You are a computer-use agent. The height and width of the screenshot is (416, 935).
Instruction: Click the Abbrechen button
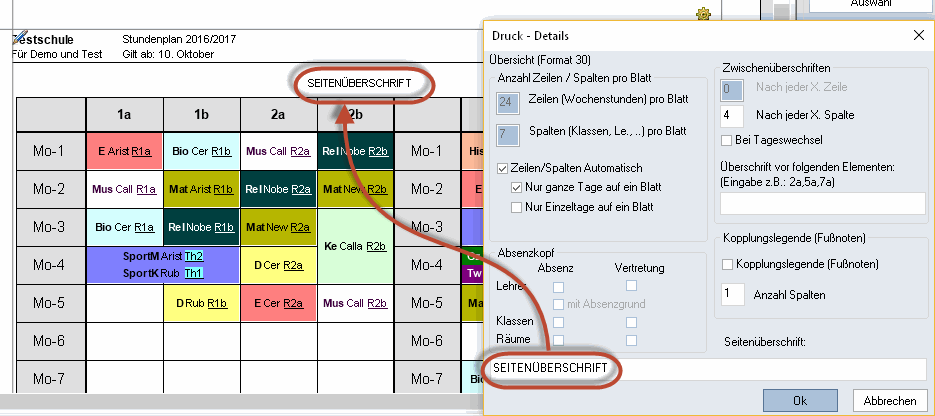[890, 401]
